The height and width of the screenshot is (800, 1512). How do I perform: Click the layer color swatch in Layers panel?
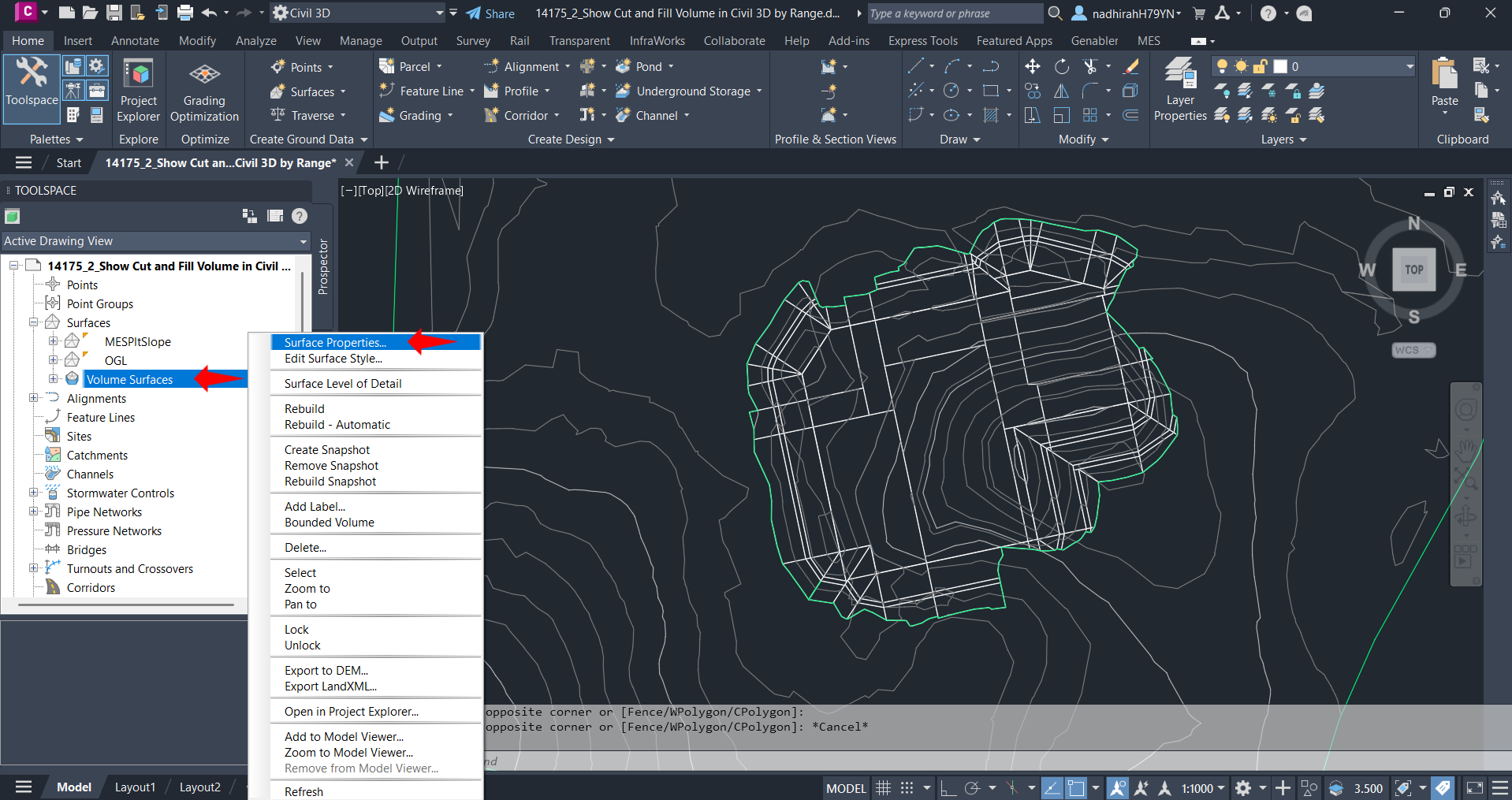[x=1280, y=67]
